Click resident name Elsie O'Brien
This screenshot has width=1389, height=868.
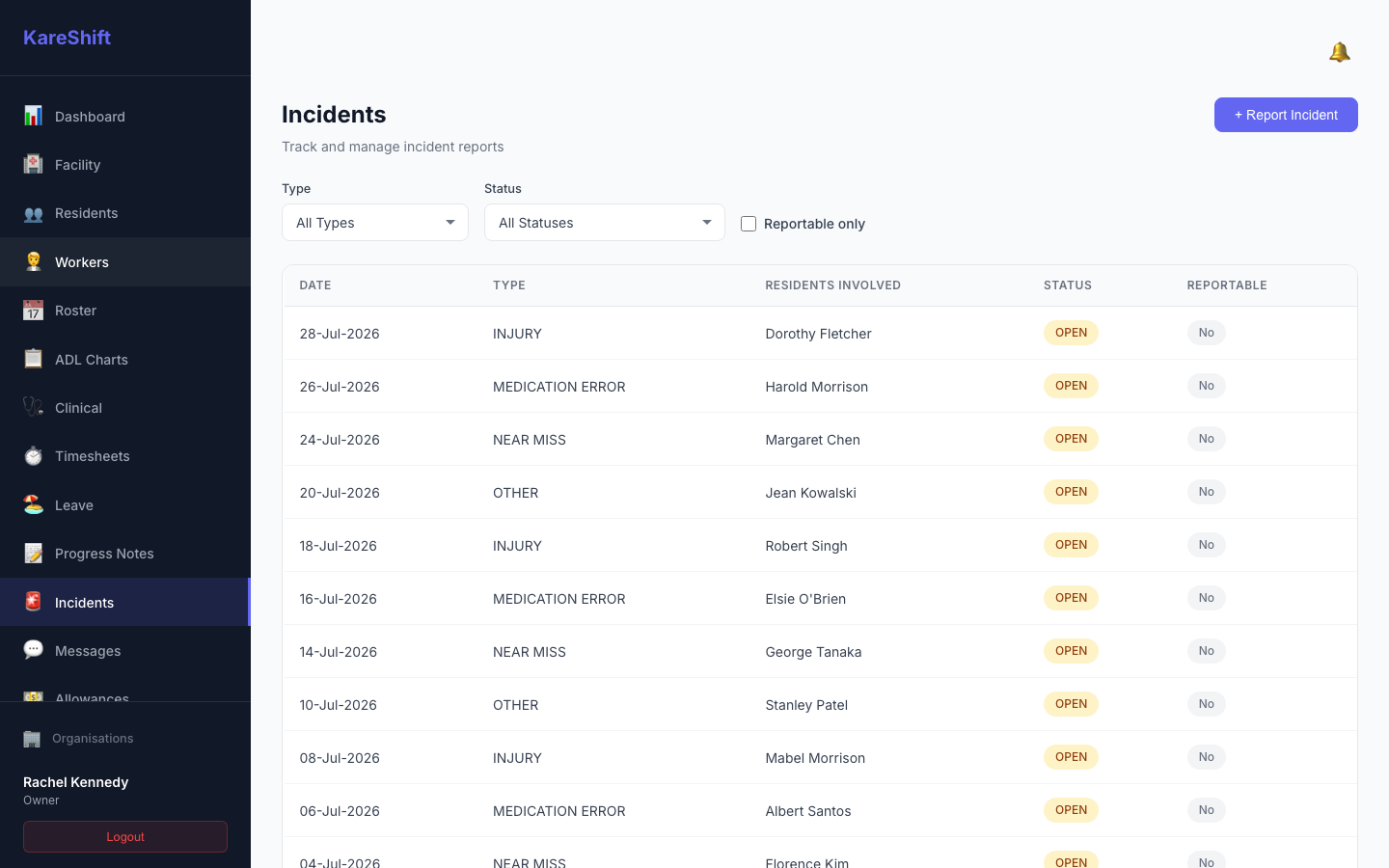point(805,599)
